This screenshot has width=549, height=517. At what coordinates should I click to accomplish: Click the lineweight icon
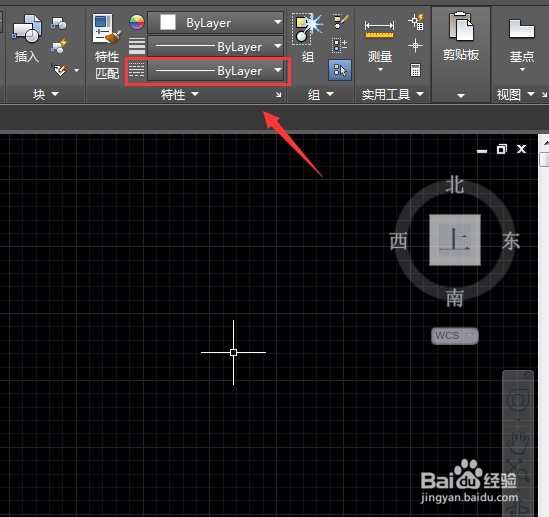pyautogui.click(x=137, y=46)
